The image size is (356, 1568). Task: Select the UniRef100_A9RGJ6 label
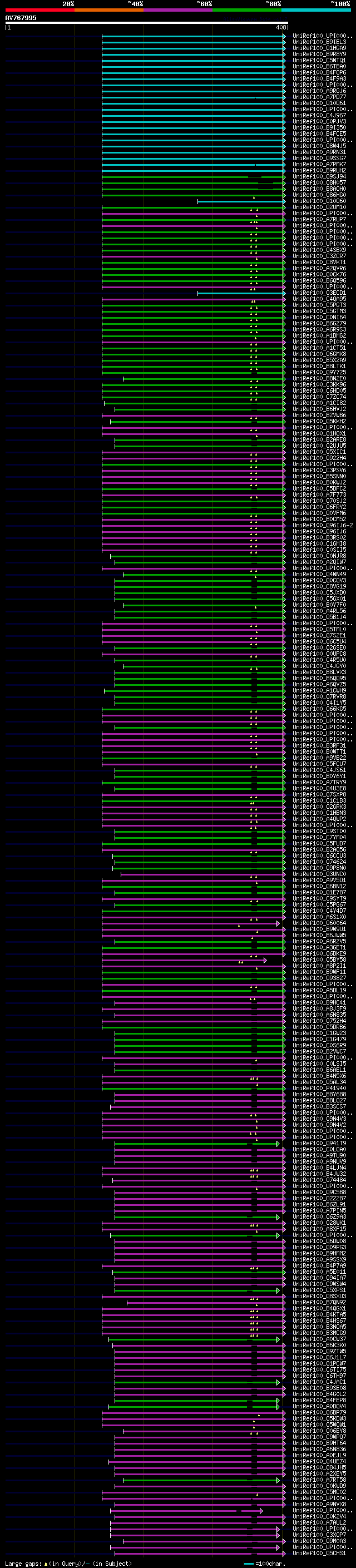coord(319,91)
